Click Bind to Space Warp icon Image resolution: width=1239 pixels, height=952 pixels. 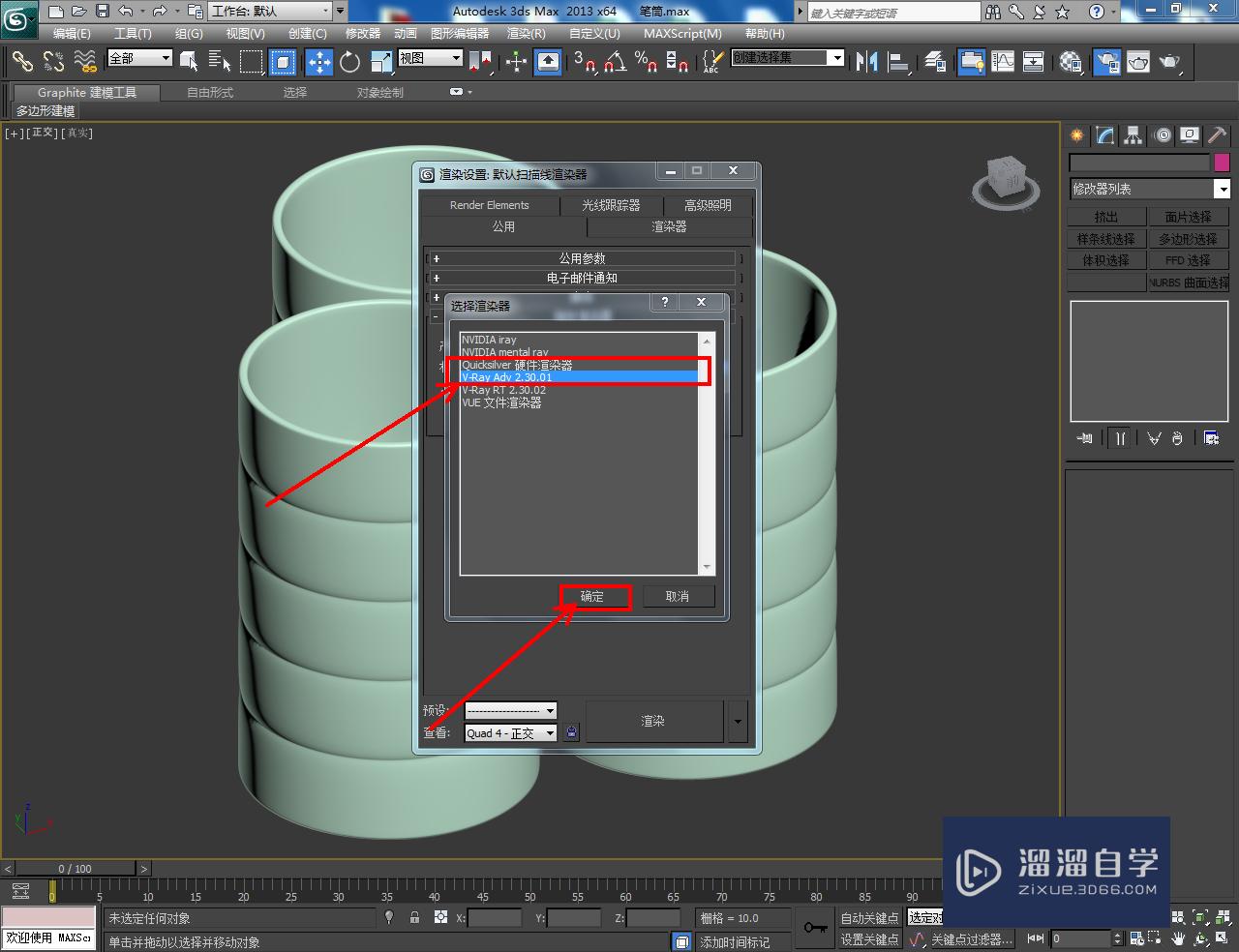click(x=85, y=62)
